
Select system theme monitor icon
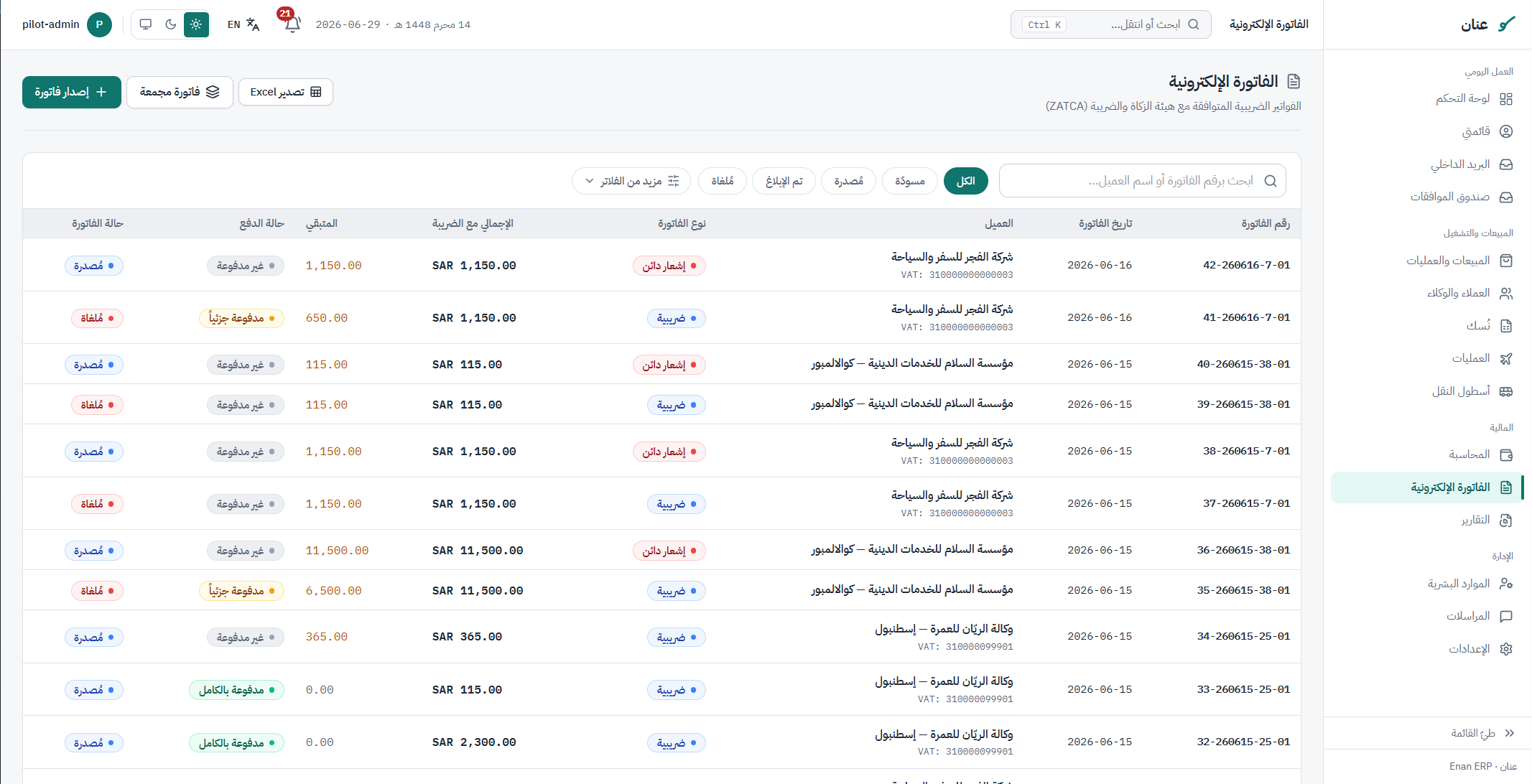point(146,24)
